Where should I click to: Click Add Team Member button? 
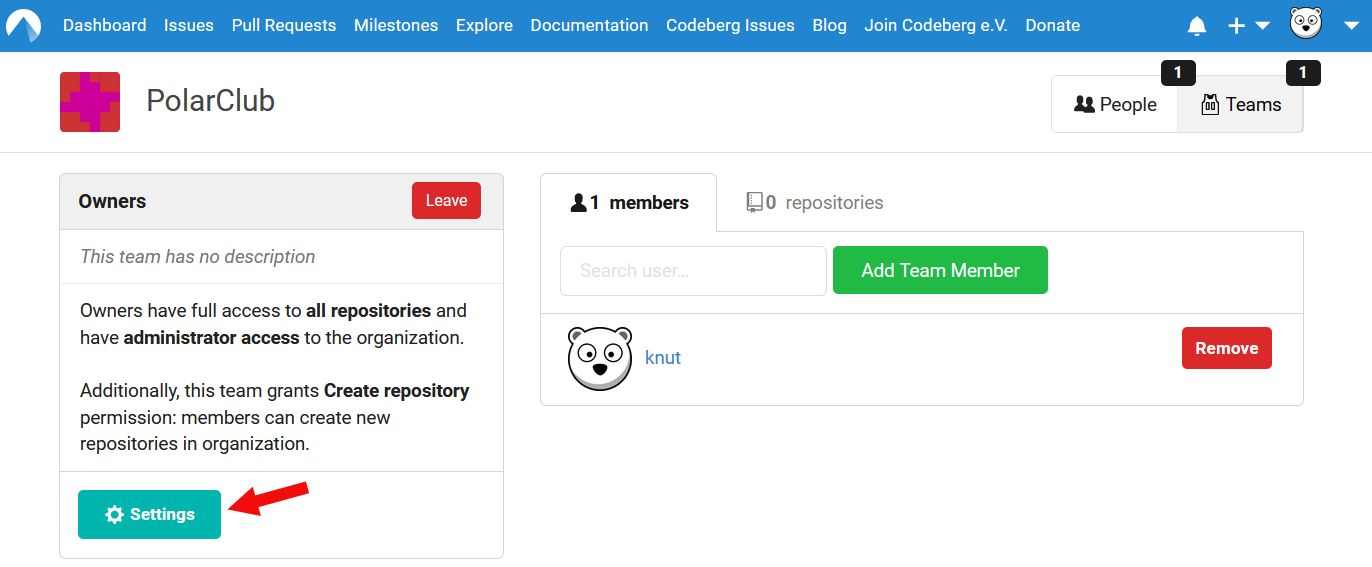[940, 270]
